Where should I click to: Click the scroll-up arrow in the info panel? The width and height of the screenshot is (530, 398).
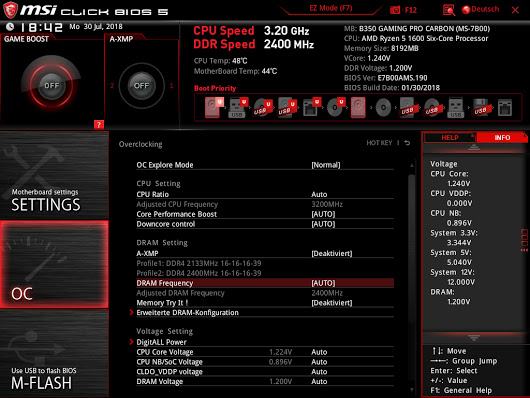(x=474, y=147)
